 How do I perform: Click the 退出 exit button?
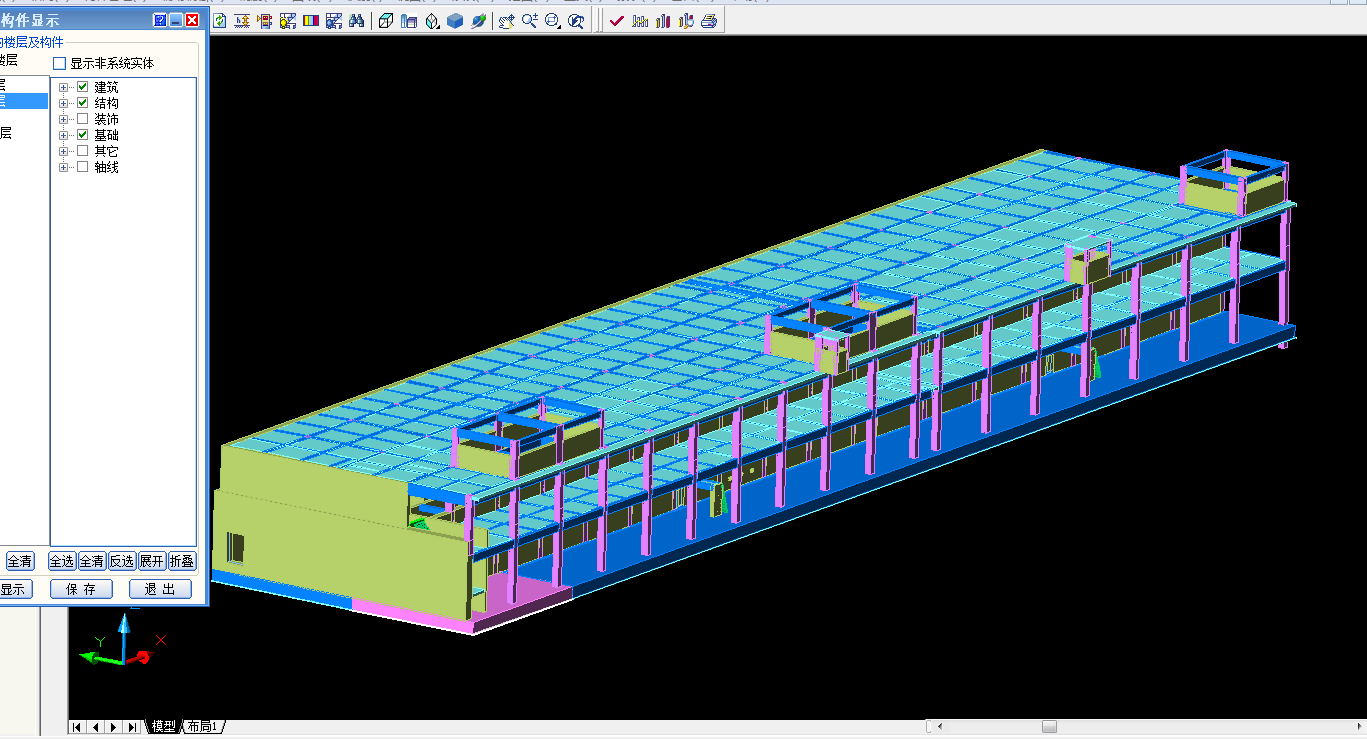coord(160,589)
